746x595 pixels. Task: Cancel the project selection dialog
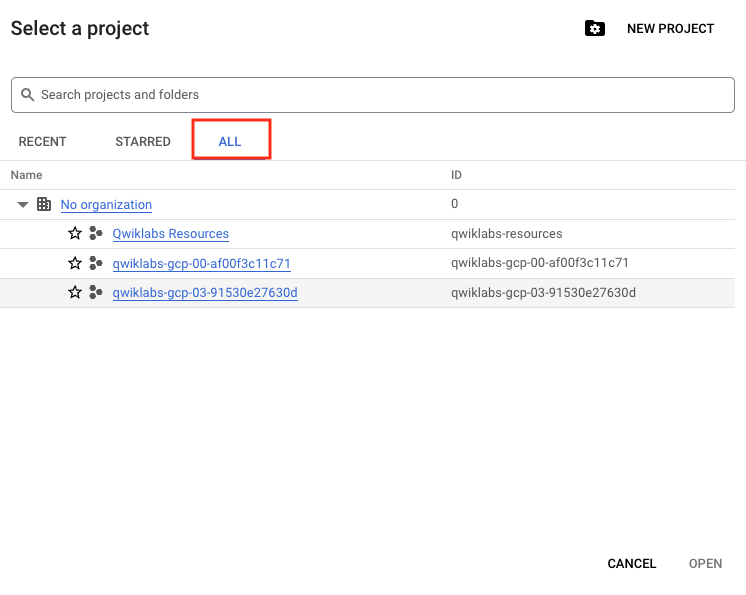click(x=632, y=564)
